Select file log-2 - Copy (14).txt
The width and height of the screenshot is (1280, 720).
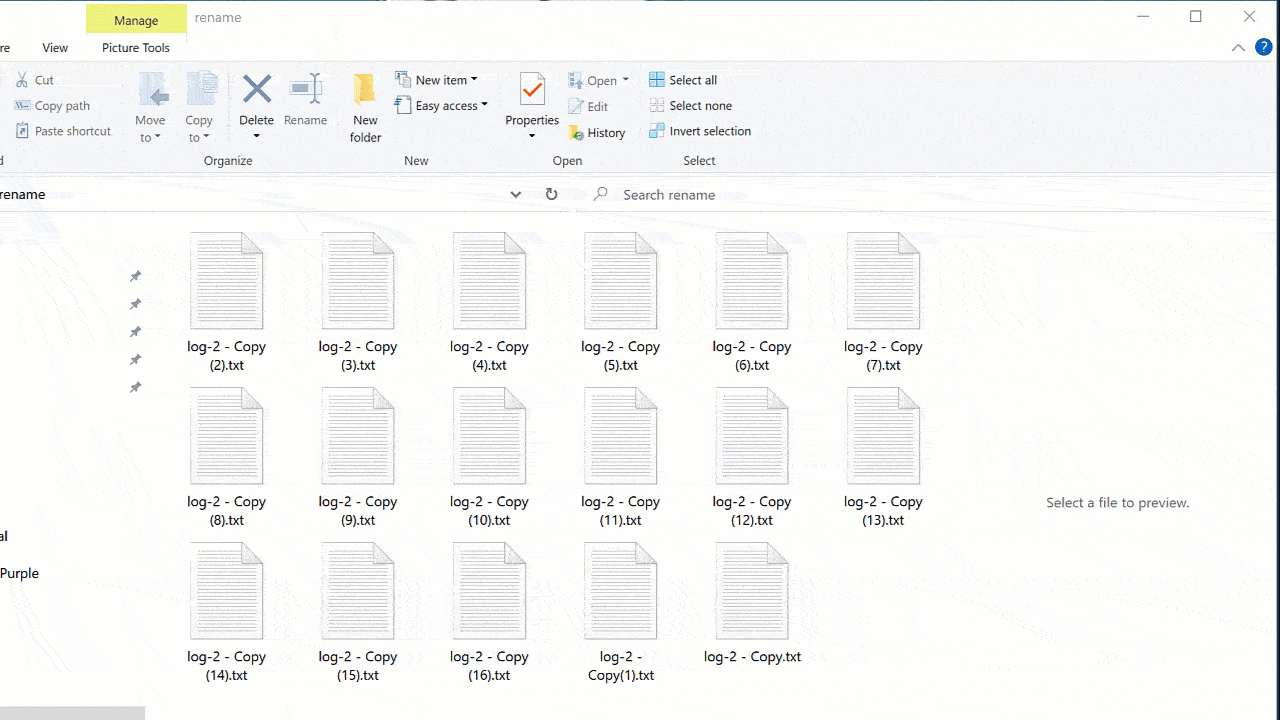pyautogui.click(x=227, y=613)
